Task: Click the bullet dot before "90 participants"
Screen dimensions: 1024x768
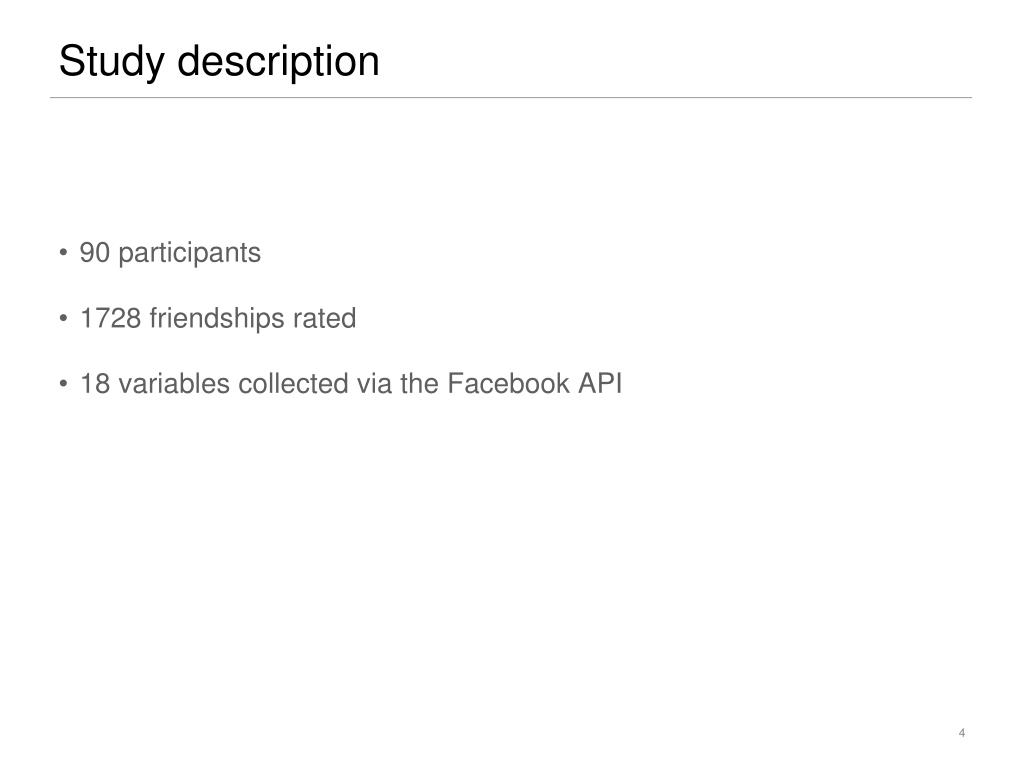Action: pyautogui.click(x=63, y=252)
